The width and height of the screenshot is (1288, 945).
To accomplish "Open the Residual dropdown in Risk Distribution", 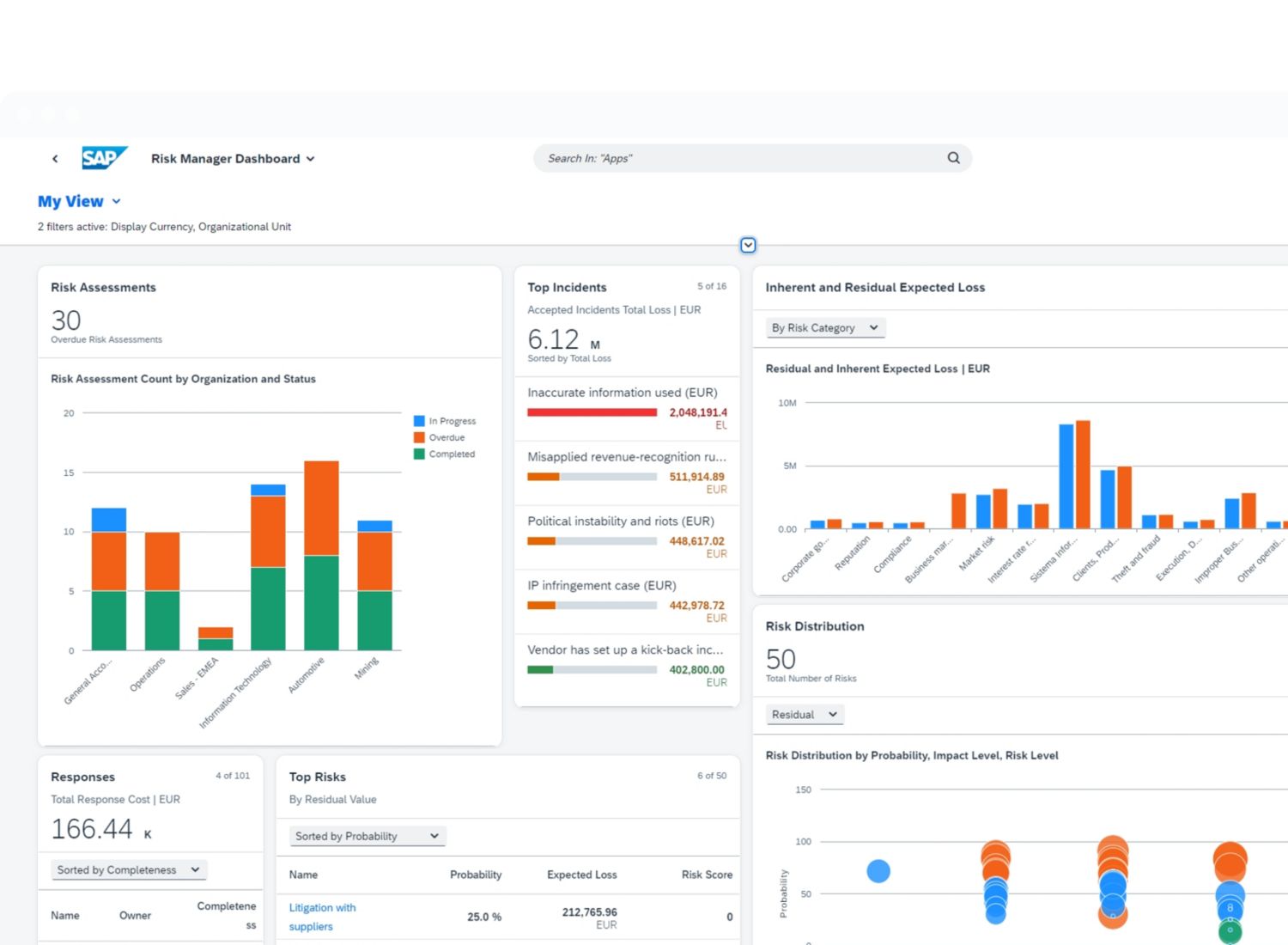I will 804,715.
